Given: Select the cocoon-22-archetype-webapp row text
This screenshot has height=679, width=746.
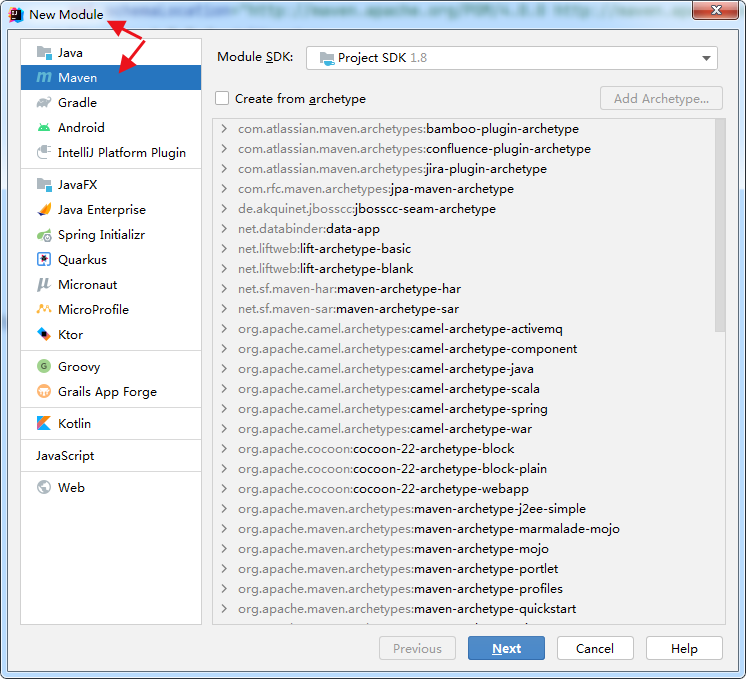Looking at the screenshot, I should point(383,489).
